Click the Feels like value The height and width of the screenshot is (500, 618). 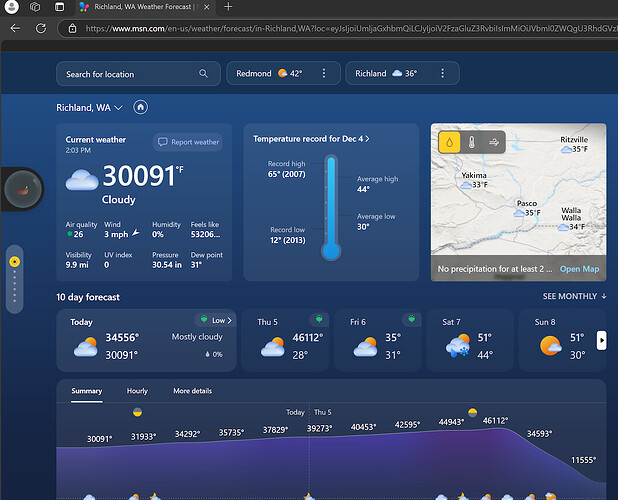coord(205,234)
